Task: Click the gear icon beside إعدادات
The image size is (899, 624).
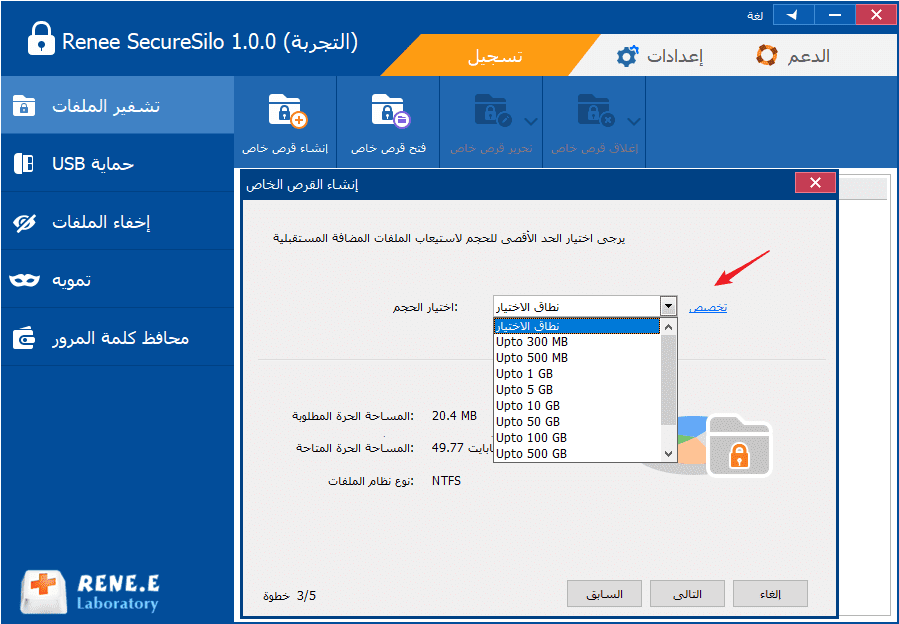Action: pyautogui.click(x=627, y=56)
